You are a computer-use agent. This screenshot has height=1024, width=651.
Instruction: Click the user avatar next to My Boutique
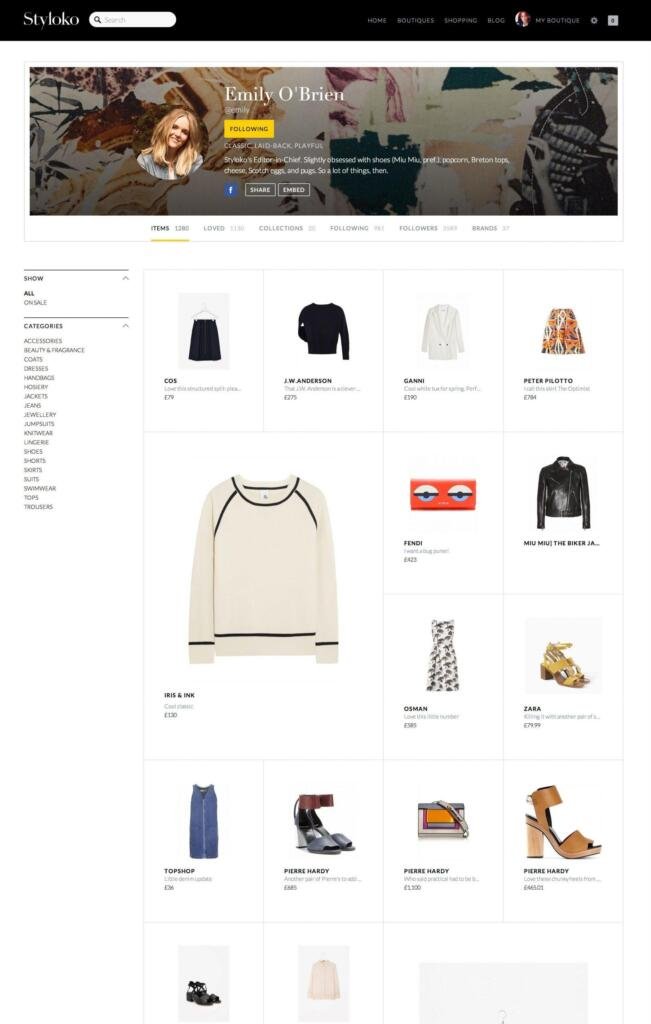[x=522, y=20]
